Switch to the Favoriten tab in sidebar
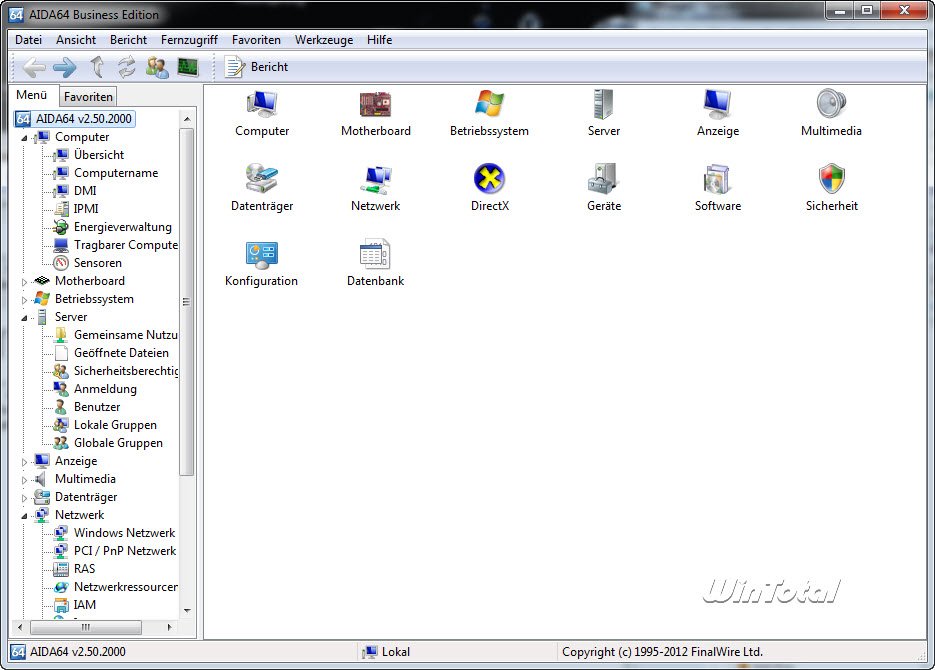The width and height of the screenshot is (935, 670). click(88, 97)
